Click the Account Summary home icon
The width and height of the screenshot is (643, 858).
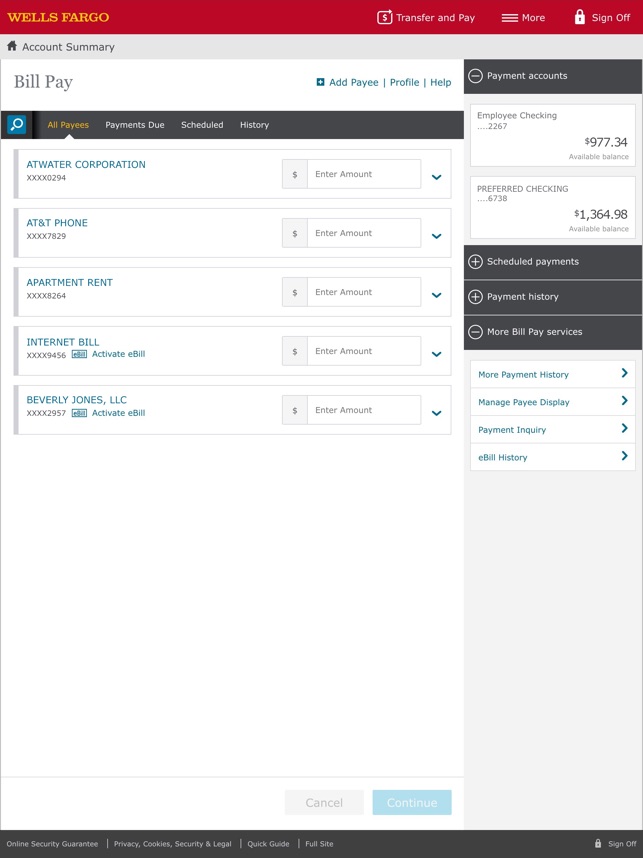(x=12, y=46)
